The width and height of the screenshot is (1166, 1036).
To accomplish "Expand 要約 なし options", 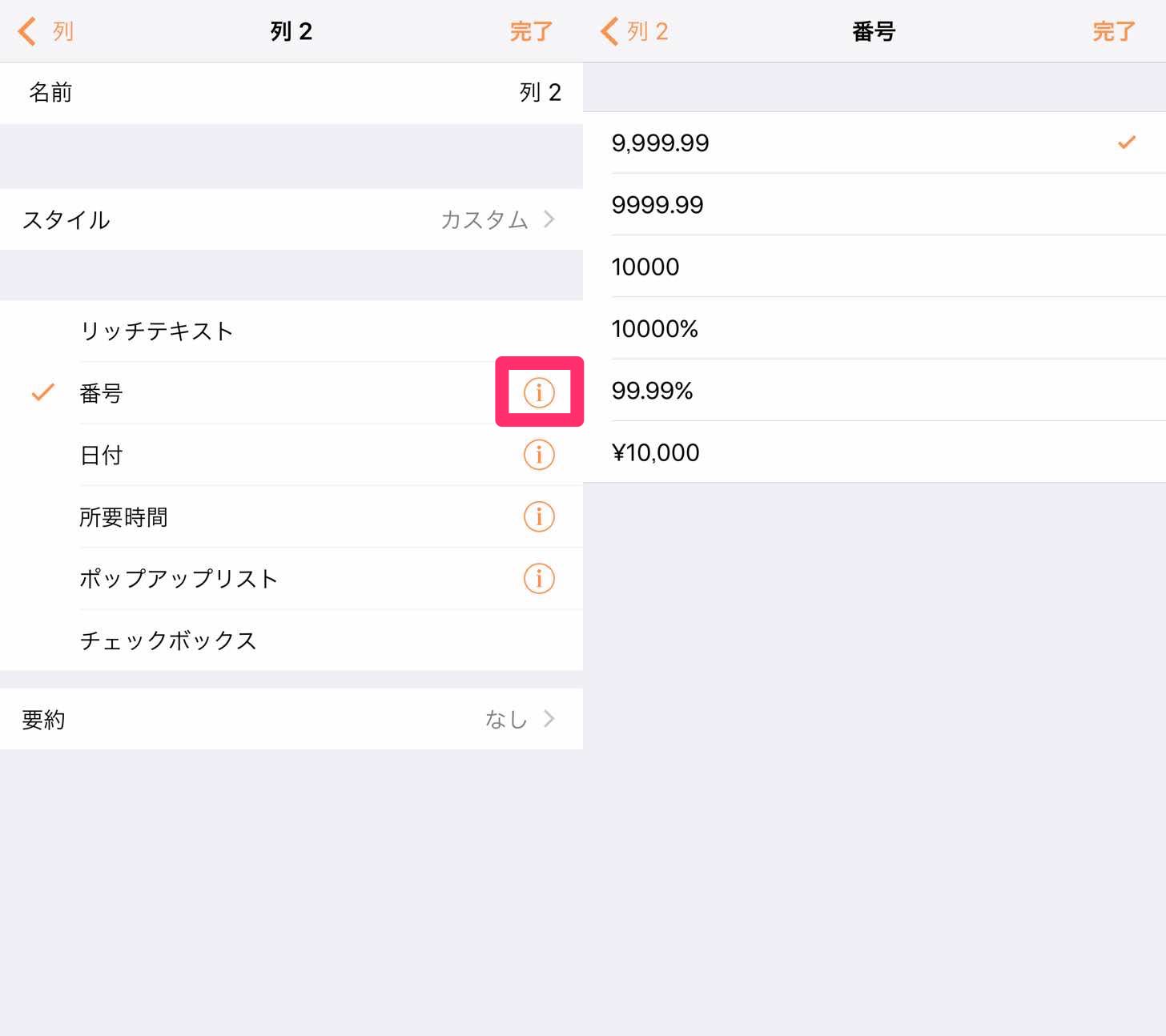I will click(291, 719).
